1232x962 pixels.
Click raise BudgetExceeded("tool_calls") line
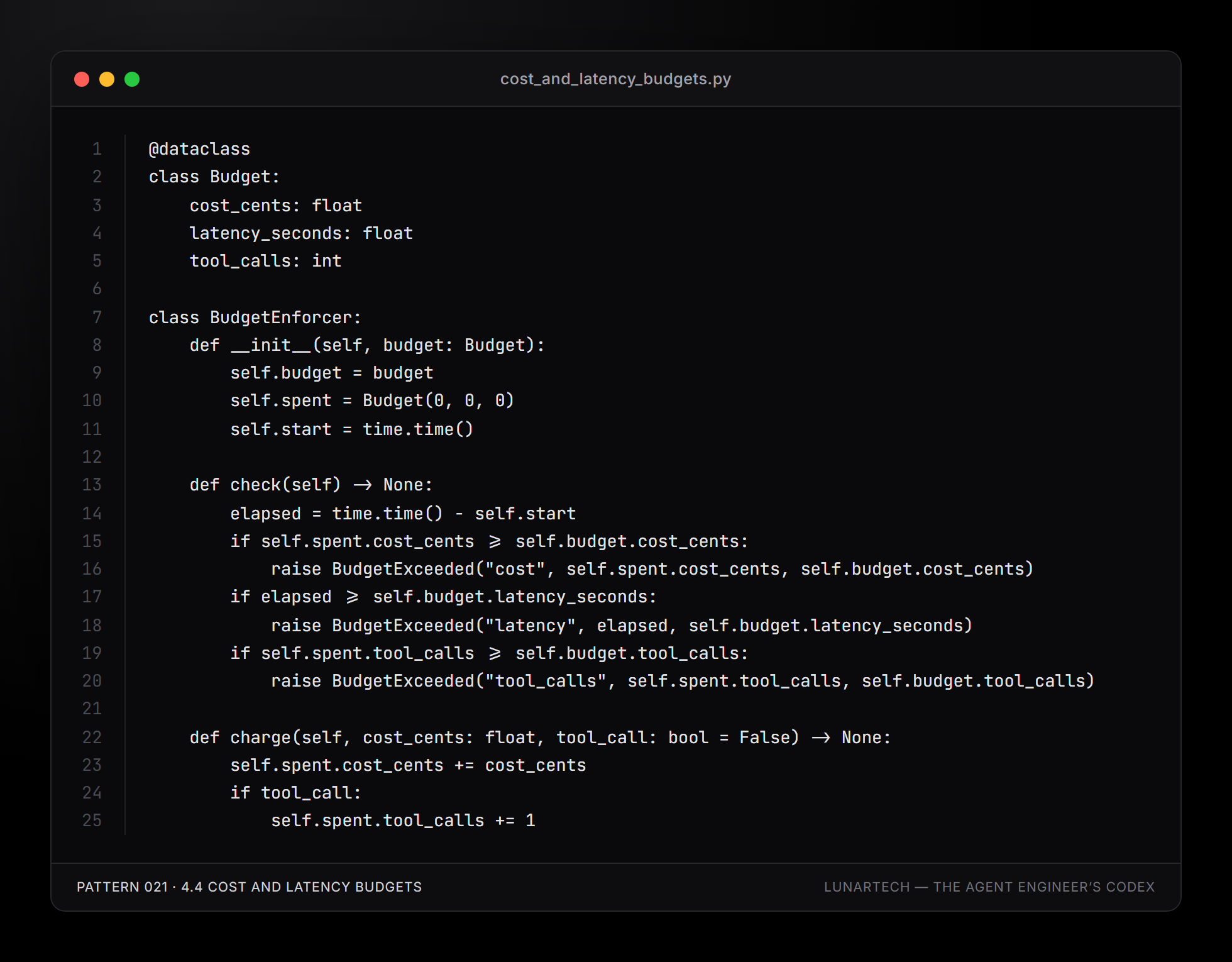(x=683, y=681)
